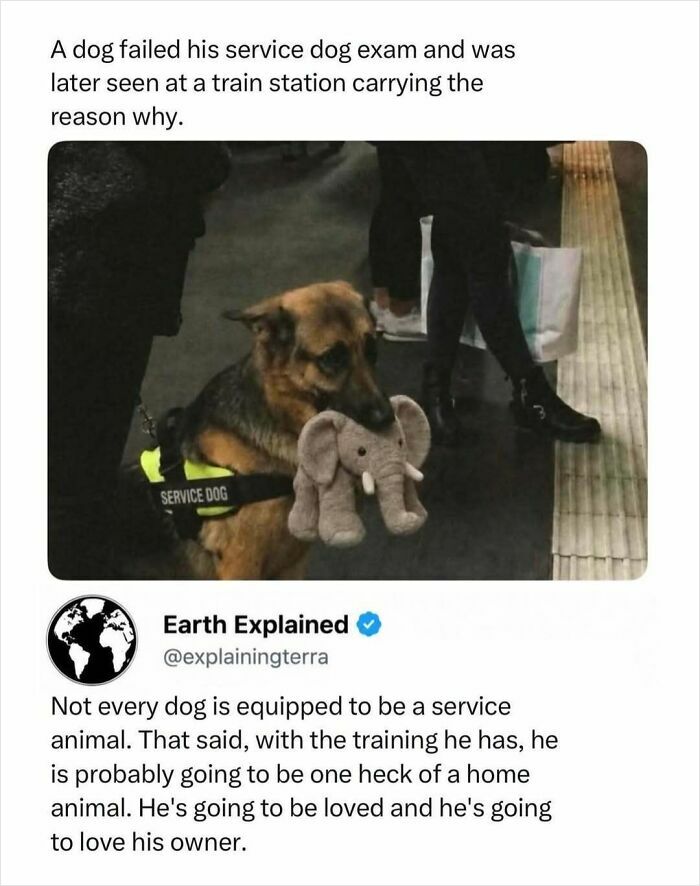Click the caption text 'reason why.'

(117, 117)
